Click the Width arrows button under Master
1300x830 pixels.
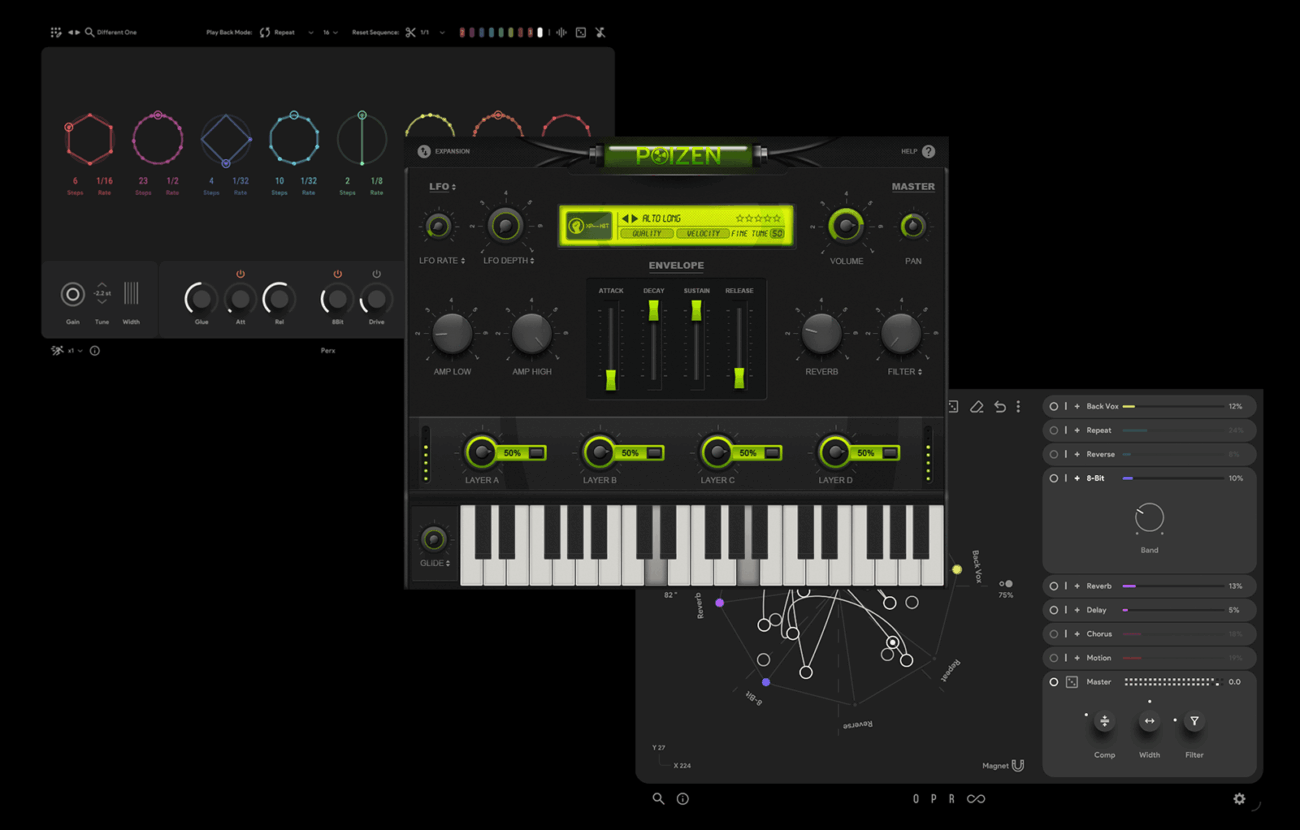point(1149,721)
